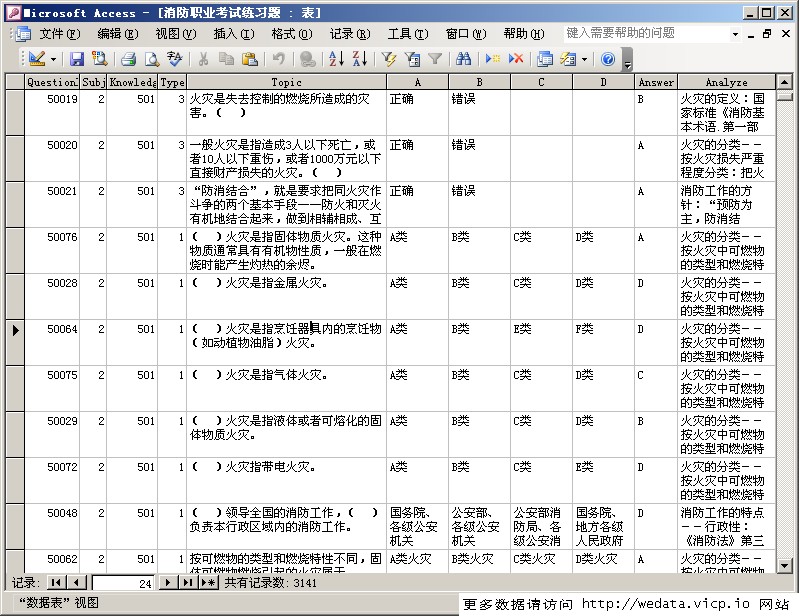
Task: Expand the New Object dropdown arrow
Action: (x=584, y=59)
